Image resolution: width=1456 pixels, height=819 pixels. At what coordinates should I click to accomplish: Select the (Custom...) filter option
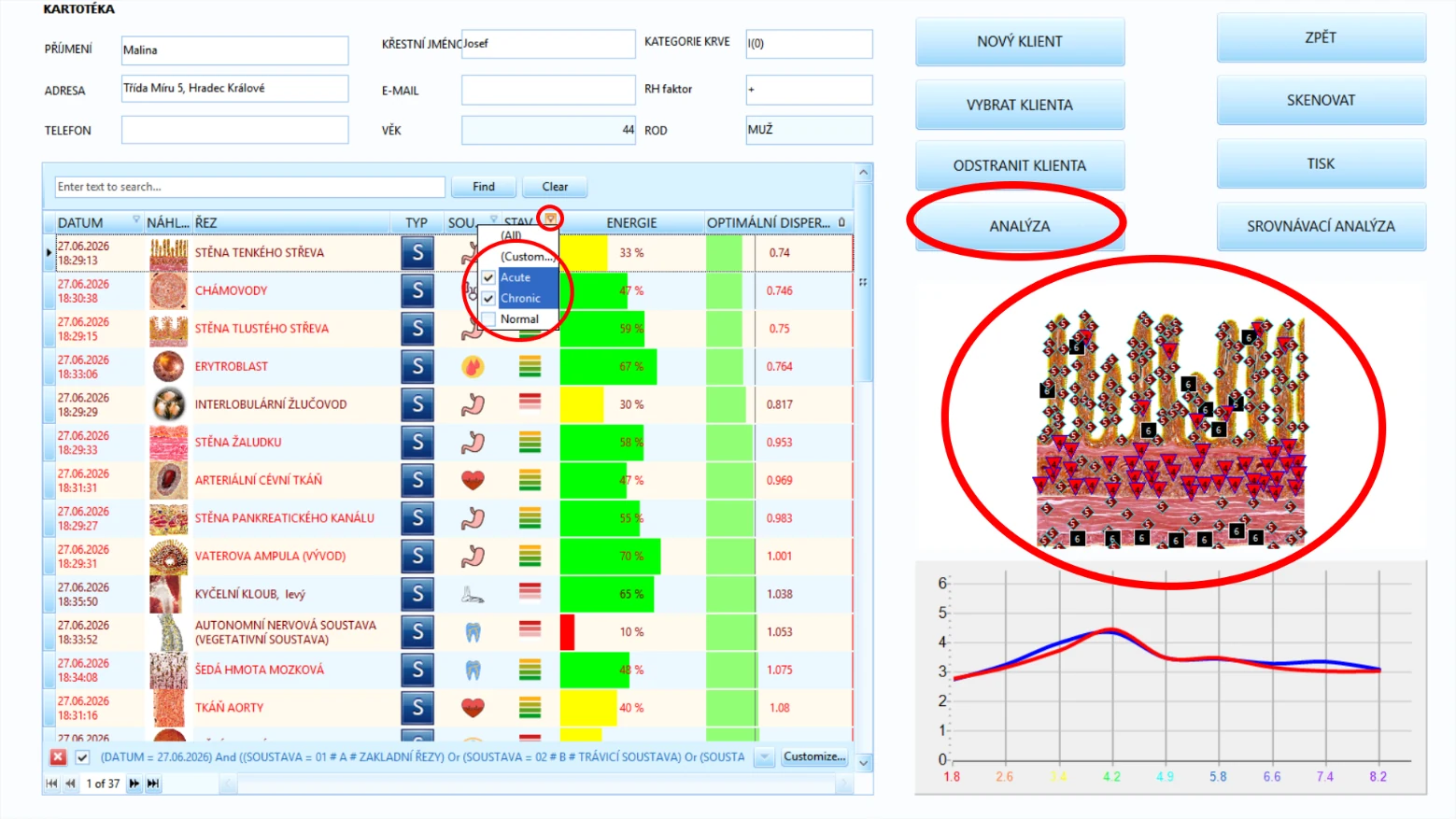coord(527,256)
